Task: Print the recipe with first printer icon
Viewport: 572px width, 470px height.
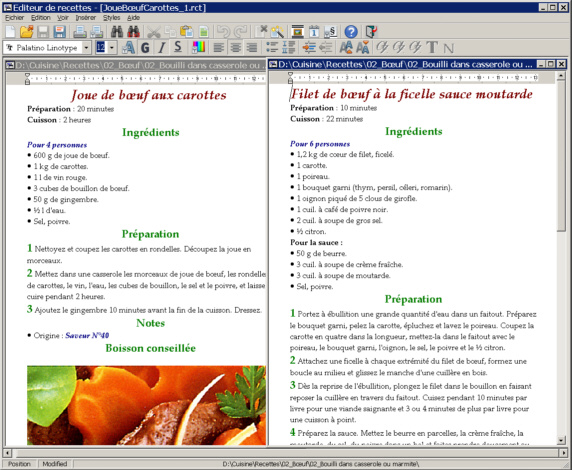Action: pyautogui.click(x=80, y=32)
